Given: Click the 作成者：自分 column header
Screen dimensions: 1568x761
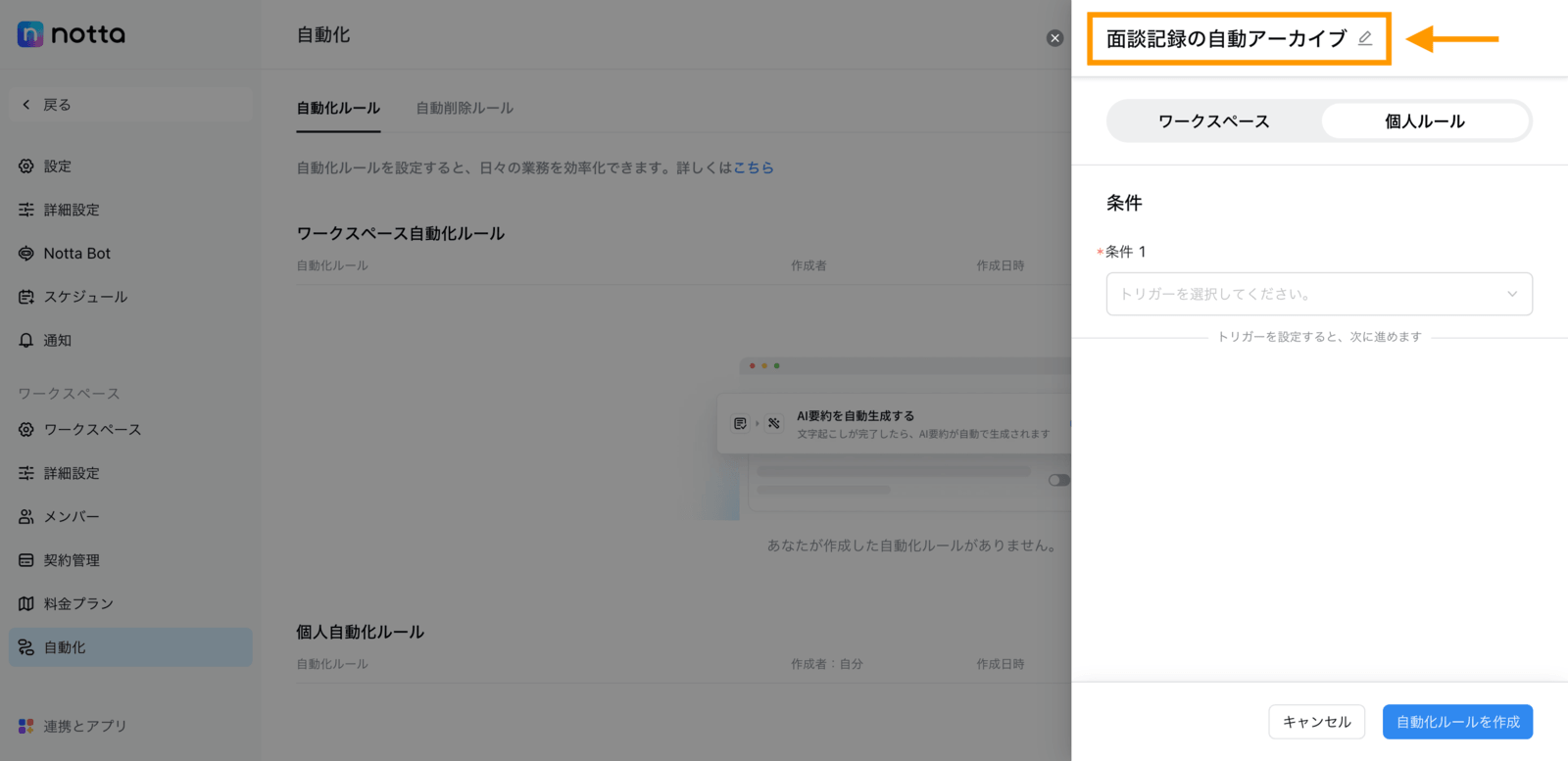Looking at the screenshot, I should point(827,664).
